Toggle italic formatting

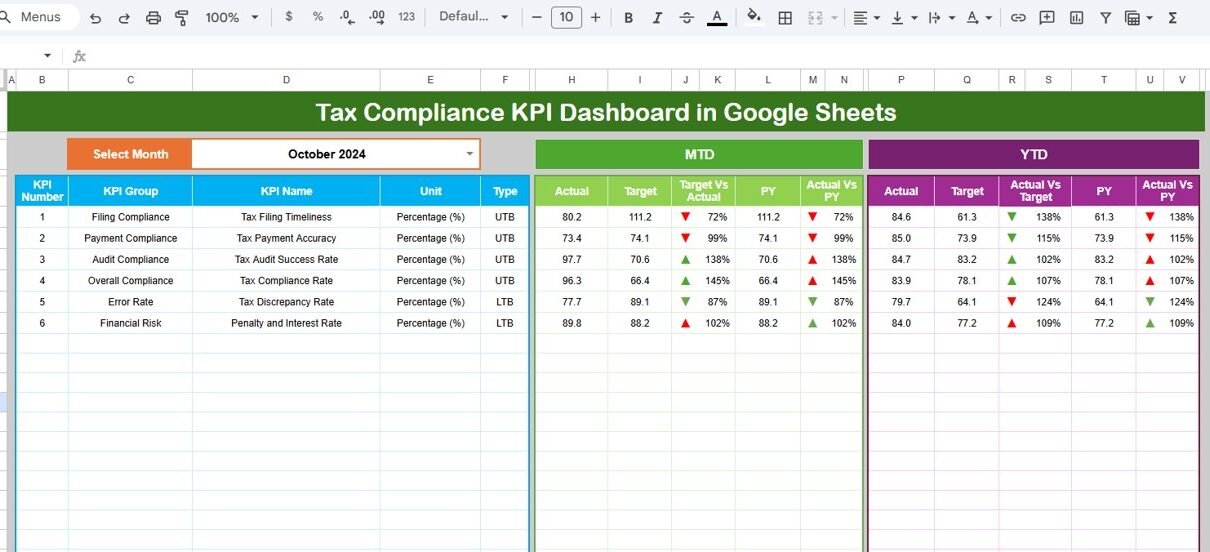[x=657, y=18]
